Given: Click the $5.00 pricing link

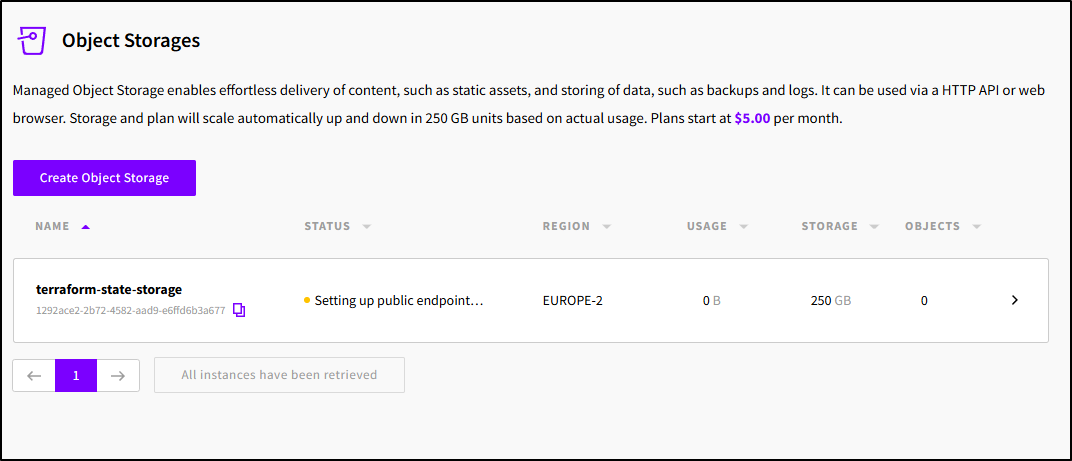Looking at the screenshot, I should 753,118.
